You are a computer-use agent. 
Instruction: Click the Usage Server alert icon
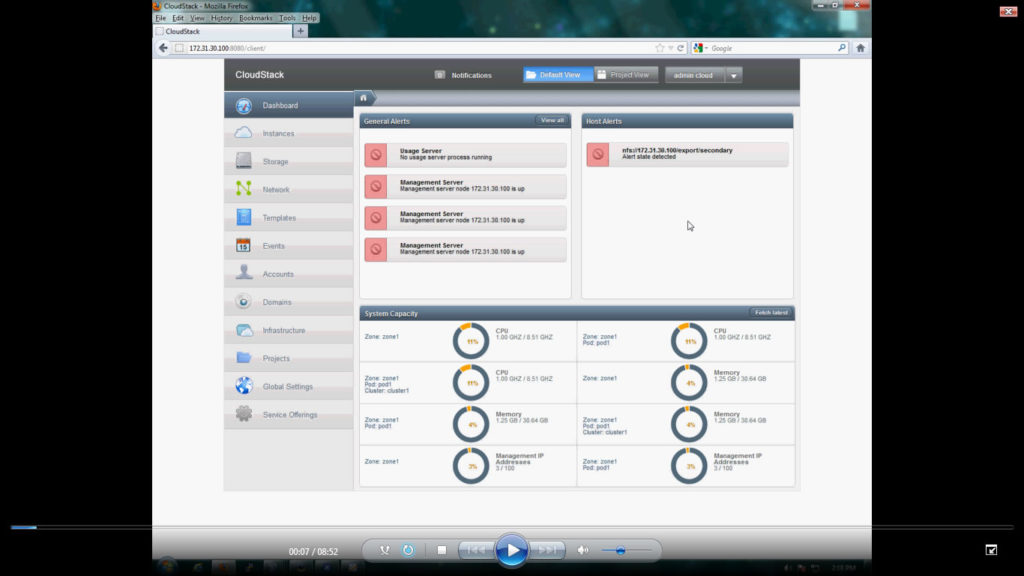click(376, 155)
